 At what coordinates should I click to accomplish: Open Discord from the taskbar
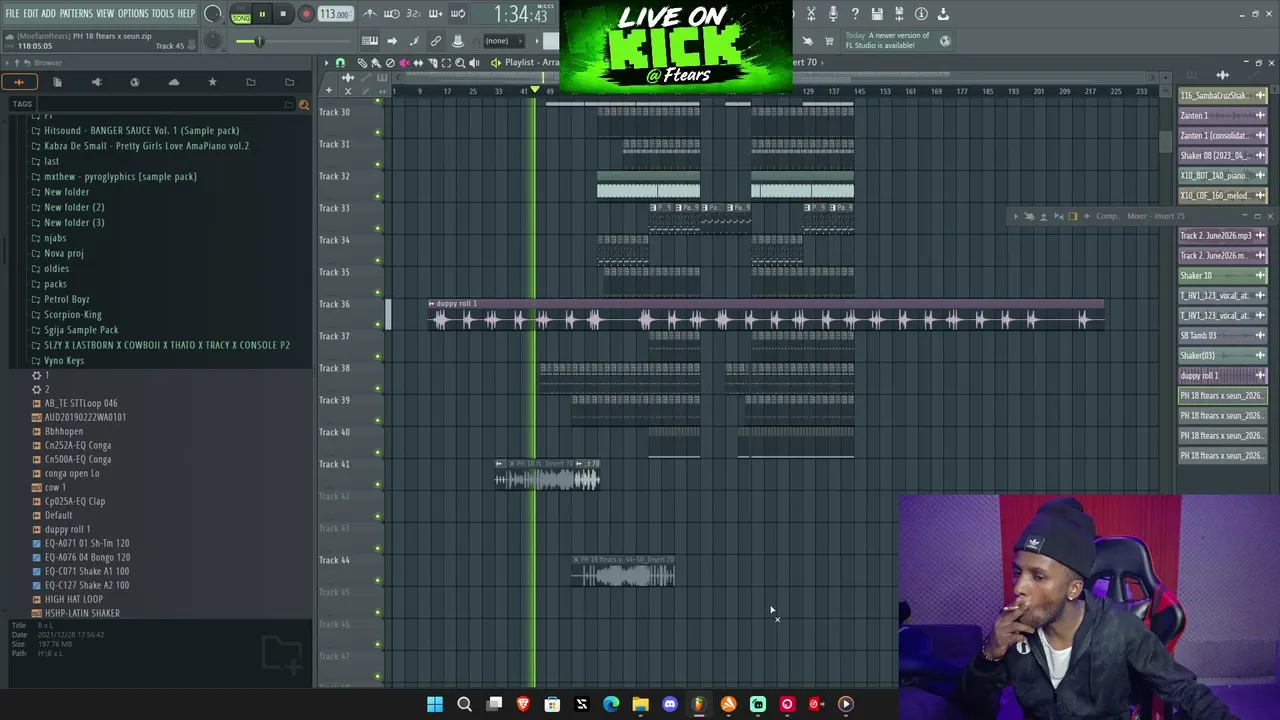pos(670,704)
